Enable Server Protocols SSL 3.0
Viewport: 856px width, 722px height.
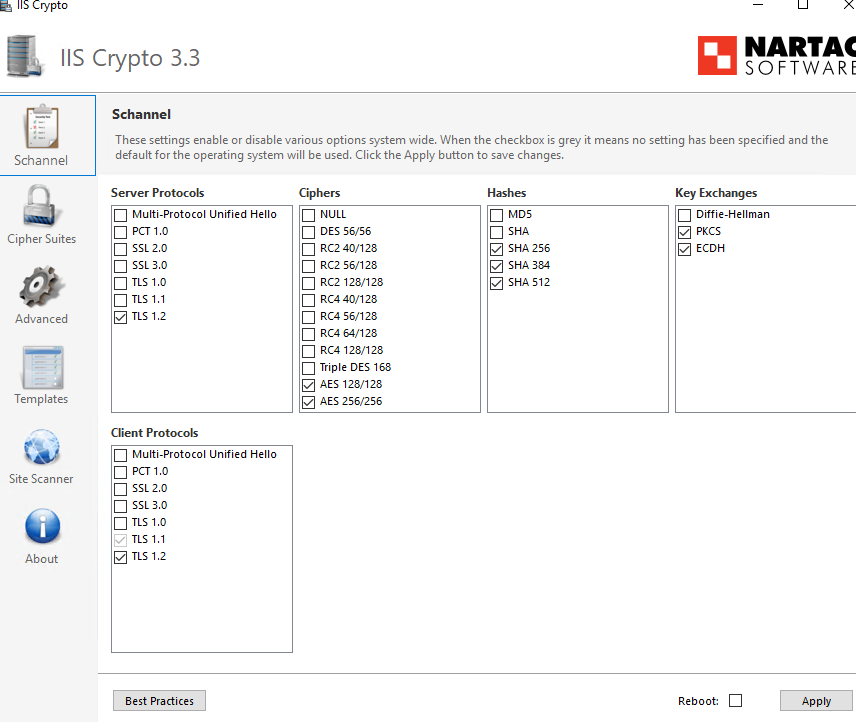121,266
